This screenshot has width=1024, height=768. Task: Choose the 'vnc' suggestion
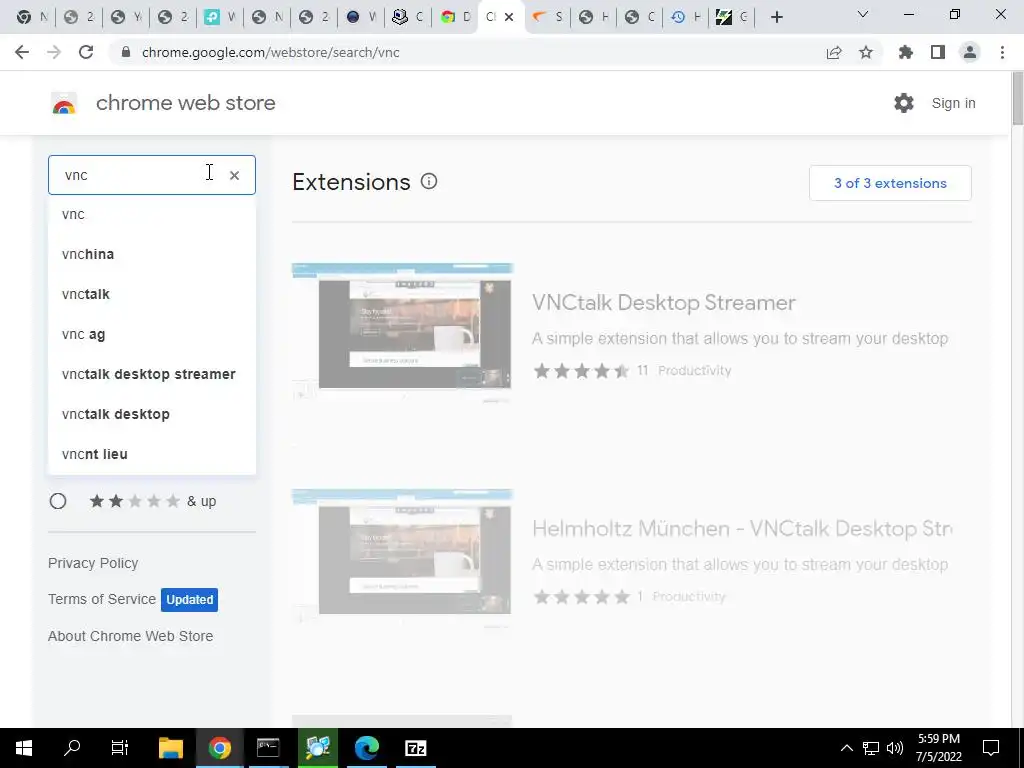(152, 215)
